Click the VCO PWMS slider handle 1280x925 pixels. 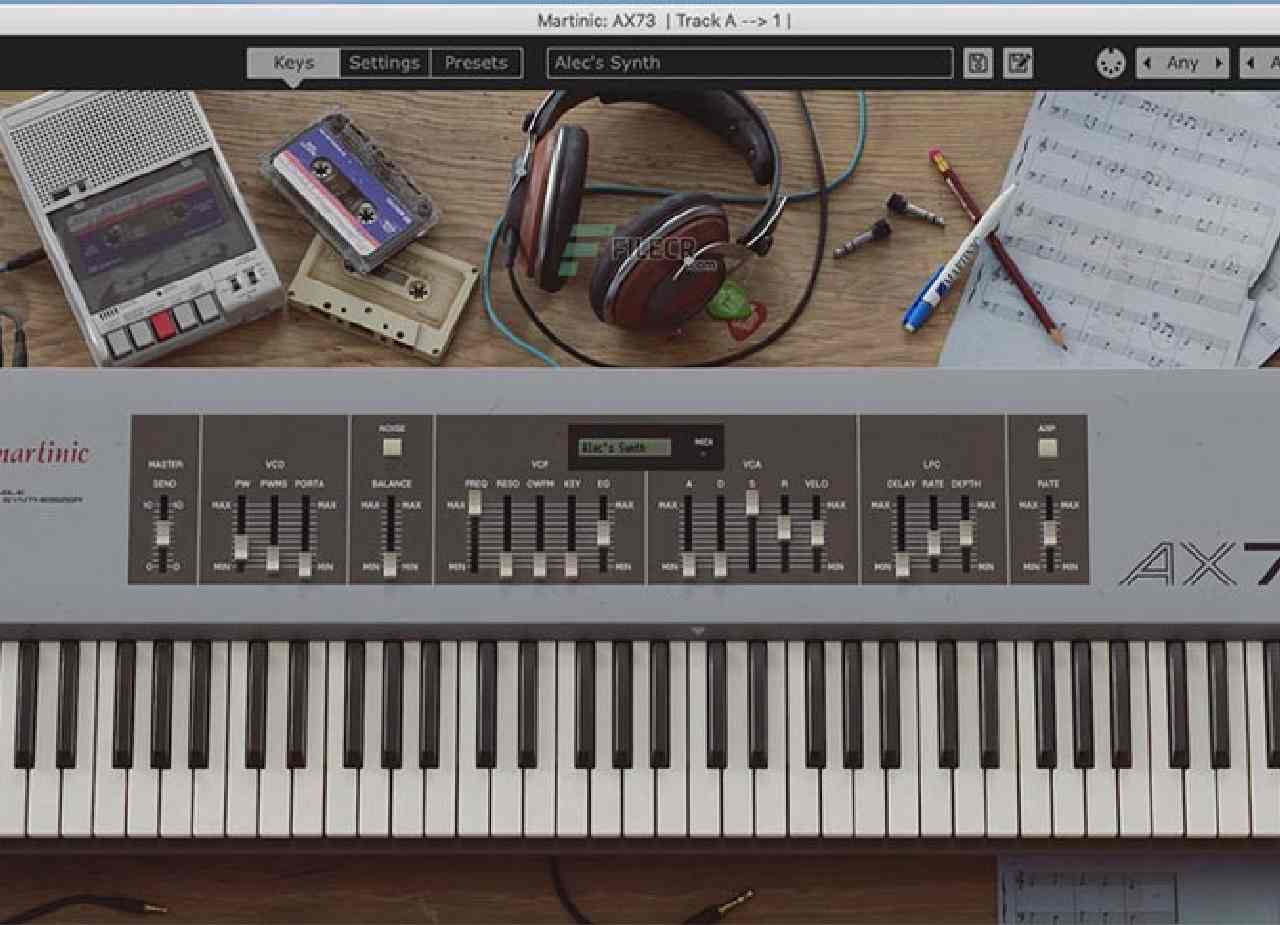272,559
